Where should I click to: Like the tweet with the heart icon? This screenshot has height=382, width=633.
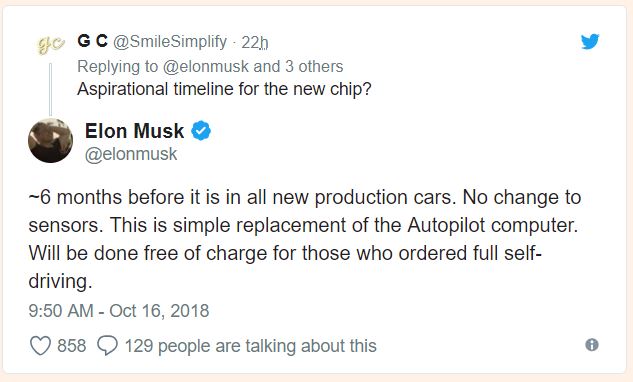pos(40,346)
